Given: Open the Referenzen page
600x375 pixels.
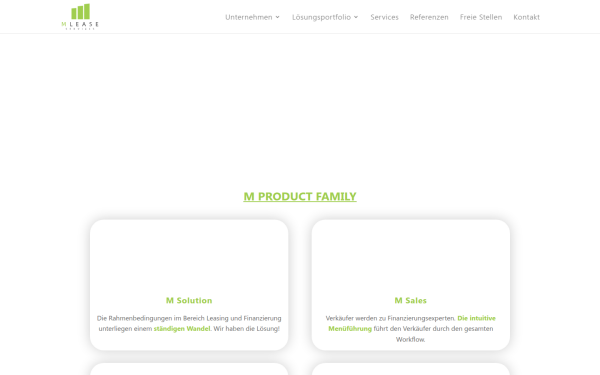Looking at the screenshot, I should [x=429, y=17].
